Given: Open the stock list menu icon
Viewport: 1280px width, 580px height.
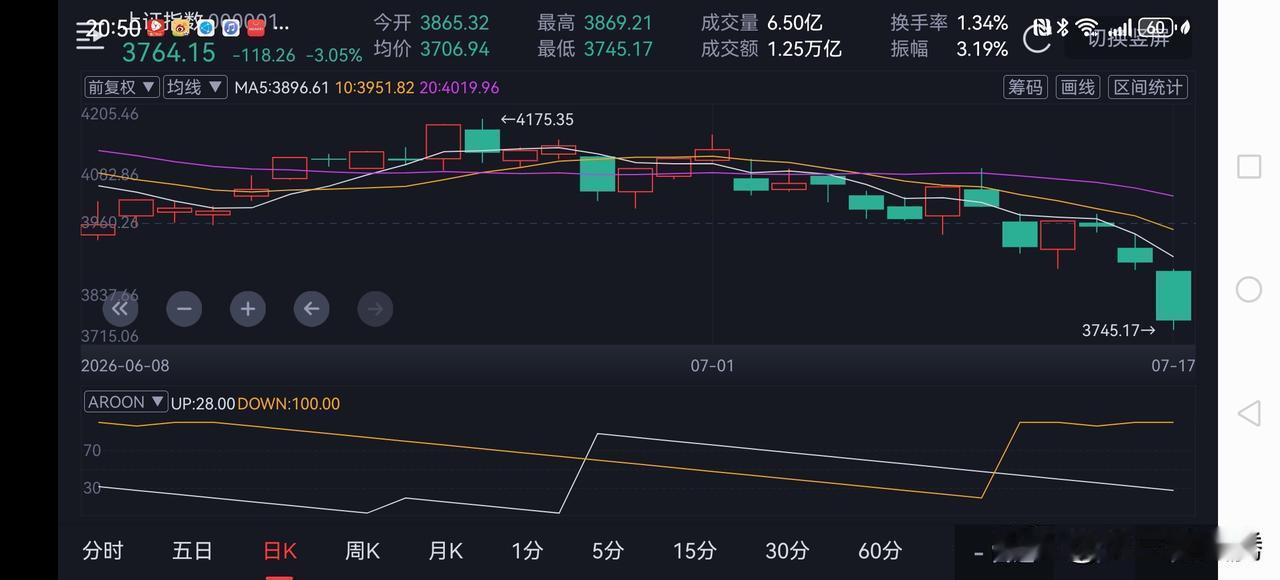Looking at the screenshot, I should tap(89, 38).
